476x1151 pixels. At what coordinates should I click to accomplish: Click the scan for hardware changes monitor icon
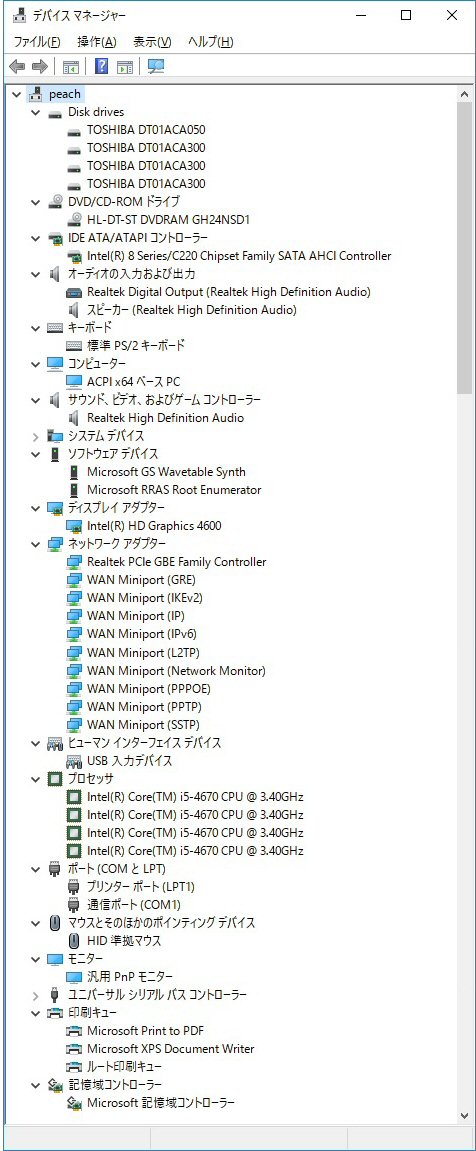(156, 66)
